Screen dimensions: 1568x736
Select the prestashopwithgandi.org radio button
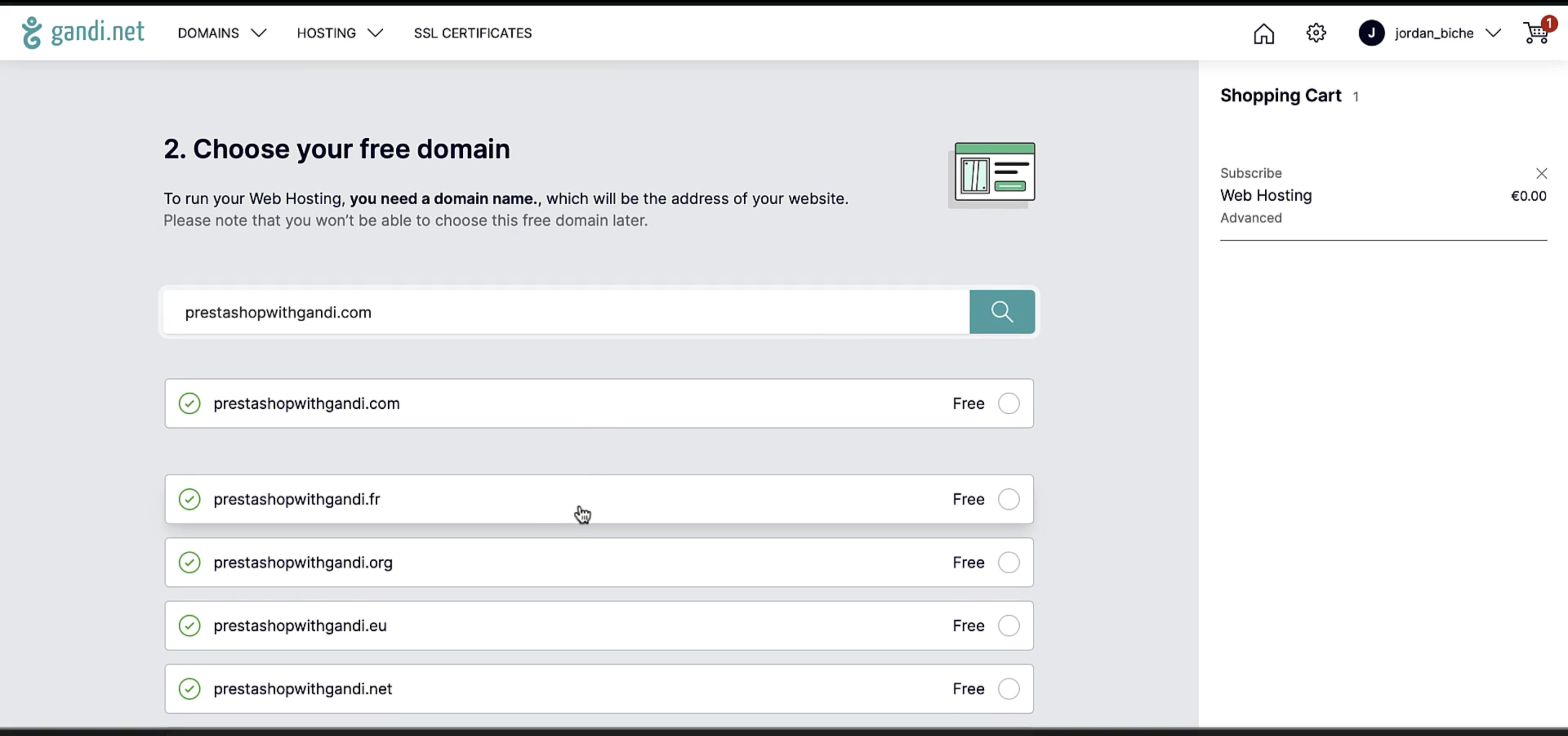click(1009, 562)
